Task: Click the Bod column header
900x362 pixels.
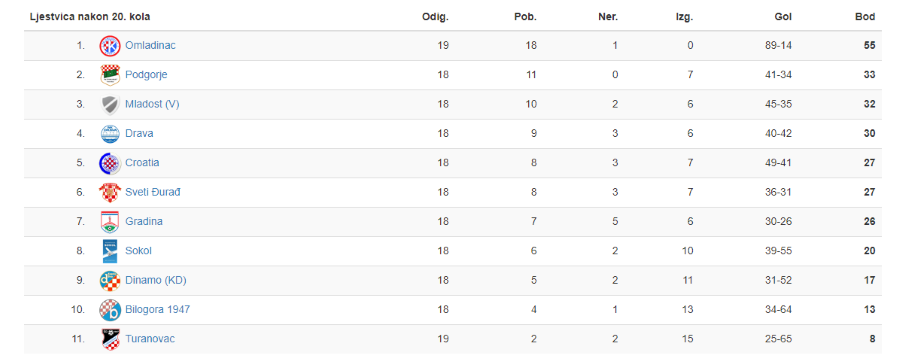Action: point(865,17)
